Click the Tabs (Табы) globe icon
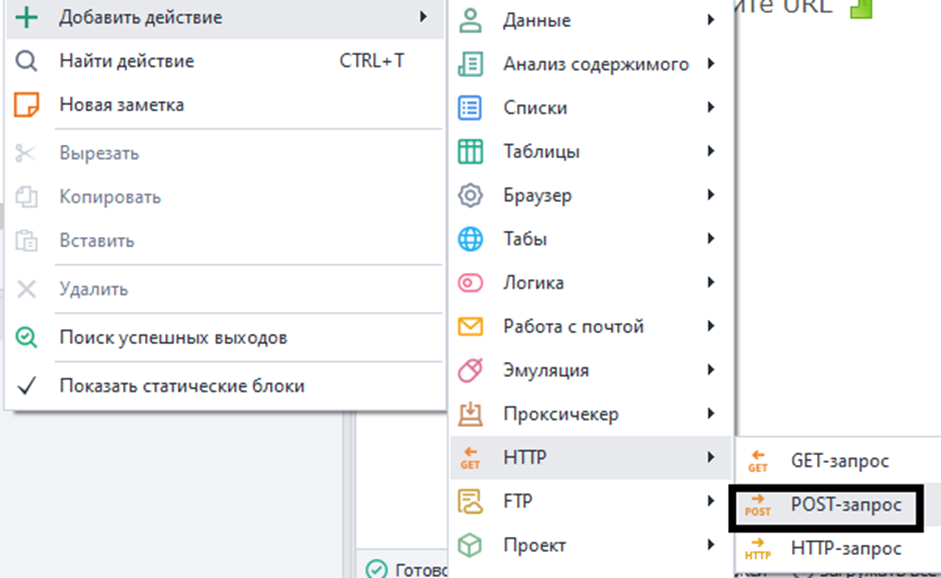 tap(469, 239)
